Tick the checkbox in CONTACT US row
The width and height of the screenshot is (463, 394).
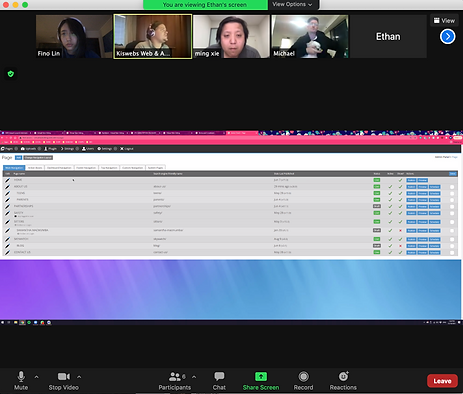[x=452, y=253]
